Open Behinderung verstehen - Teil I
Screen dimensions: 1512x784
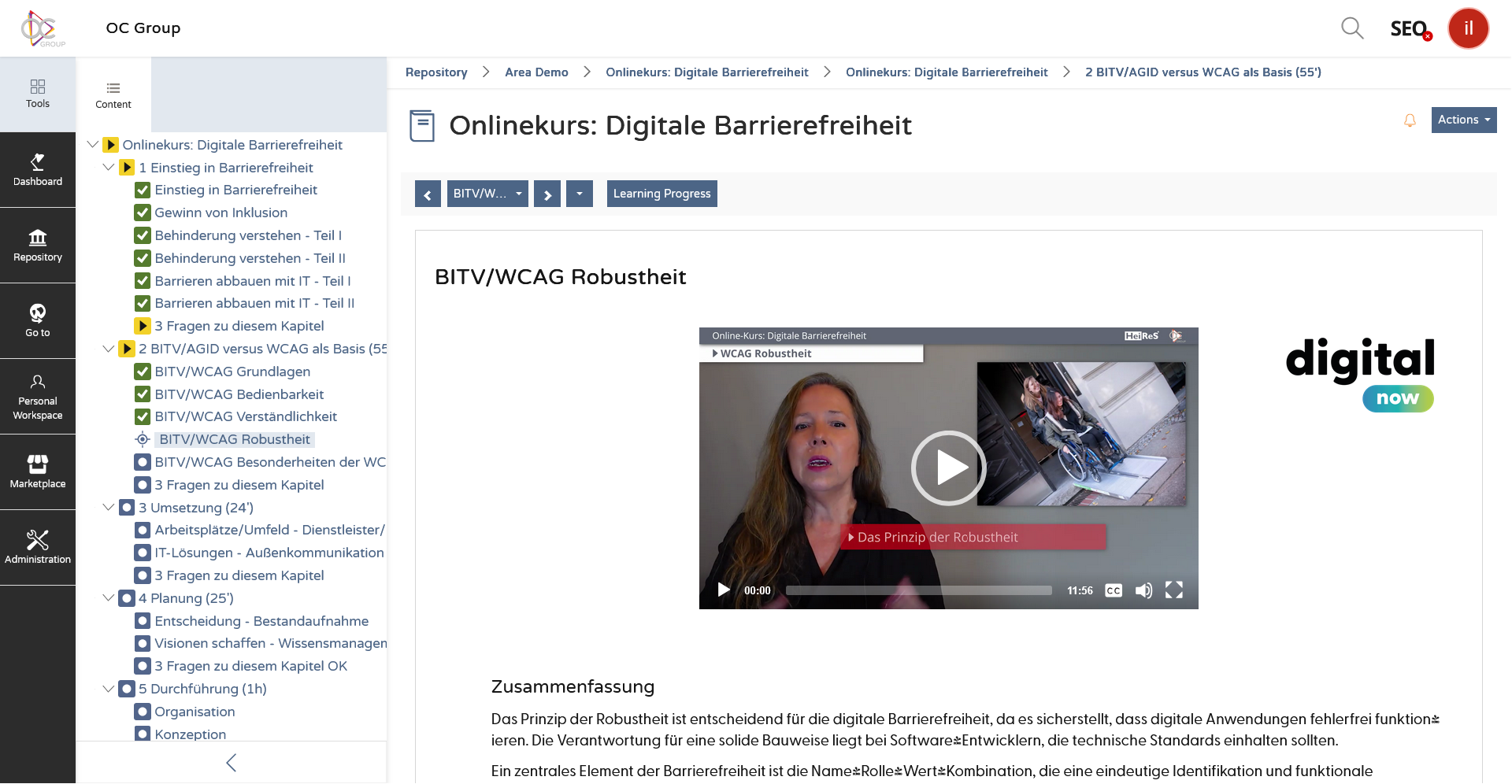point(248,235)
